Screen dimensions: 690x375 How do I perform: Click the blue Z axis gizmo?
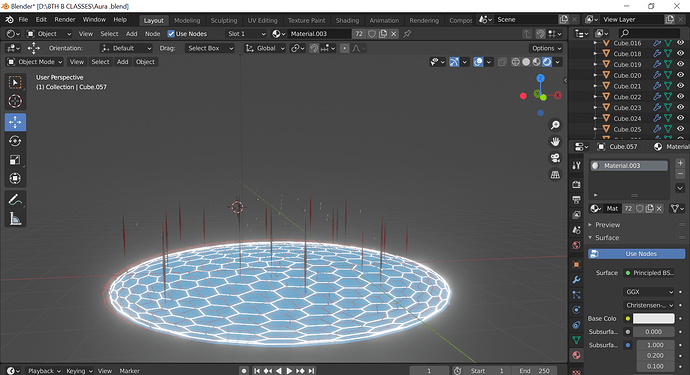click(x=540, y=78)
